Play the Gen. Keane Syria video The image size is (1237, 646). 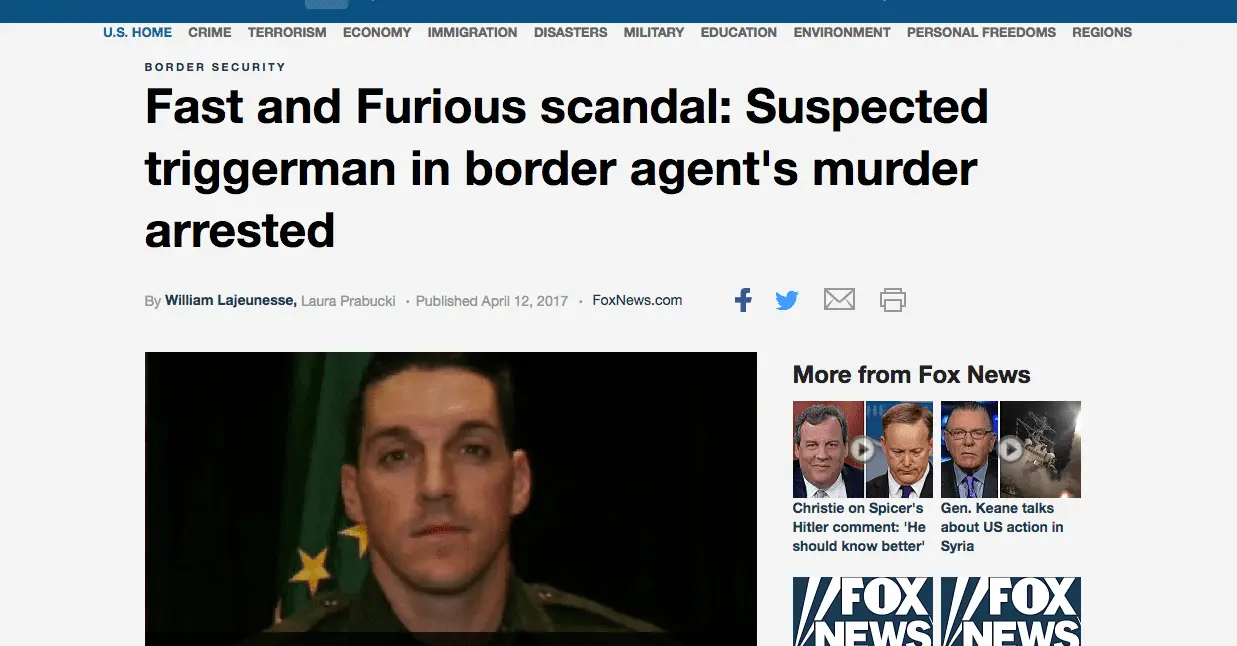tap(1011, 449)
